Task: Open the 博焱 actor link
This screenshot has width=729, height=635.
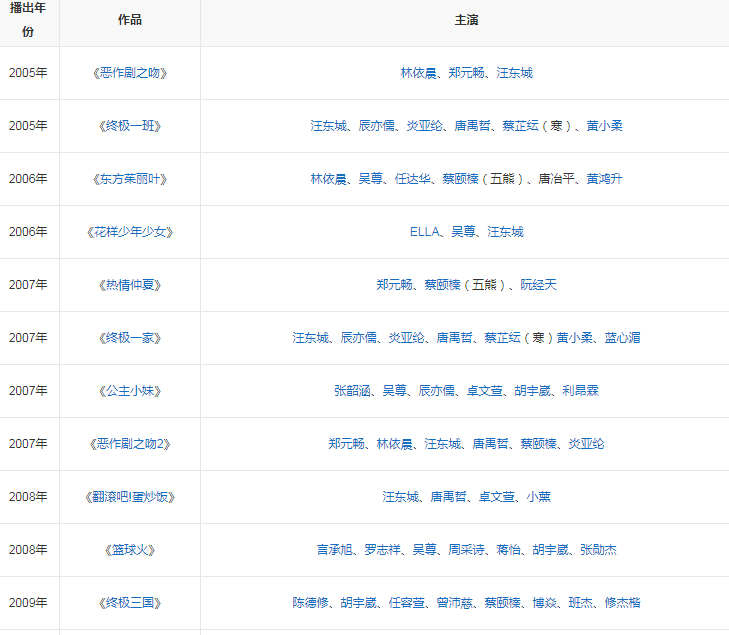Action: tap(544, 603)
